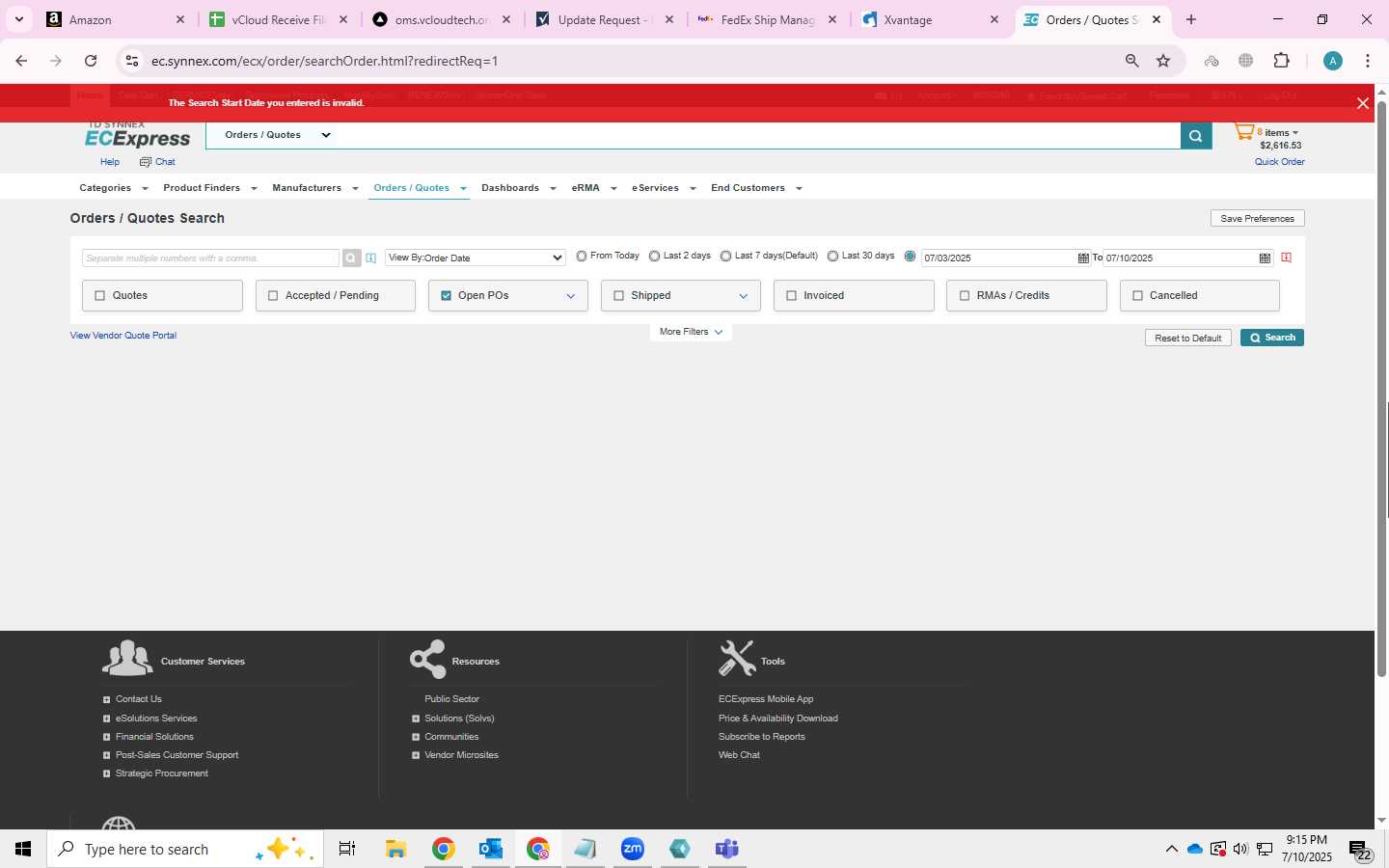
Task: Reload the page
Action: [x=91, y=61]
